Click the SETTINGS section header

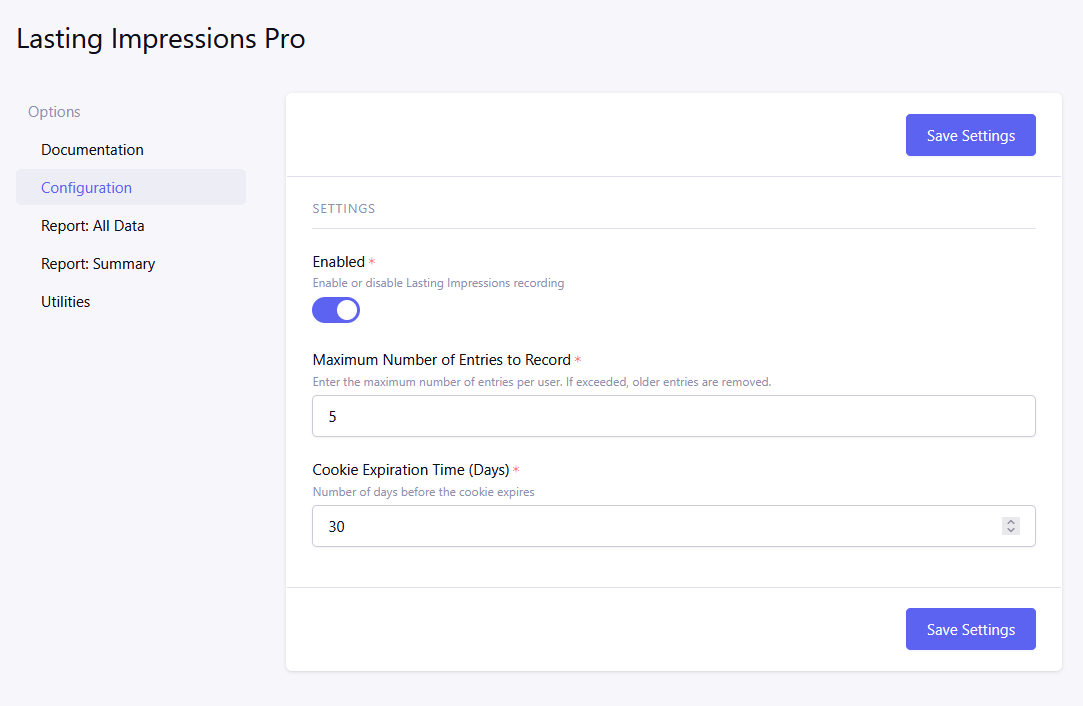pos(343,208)
